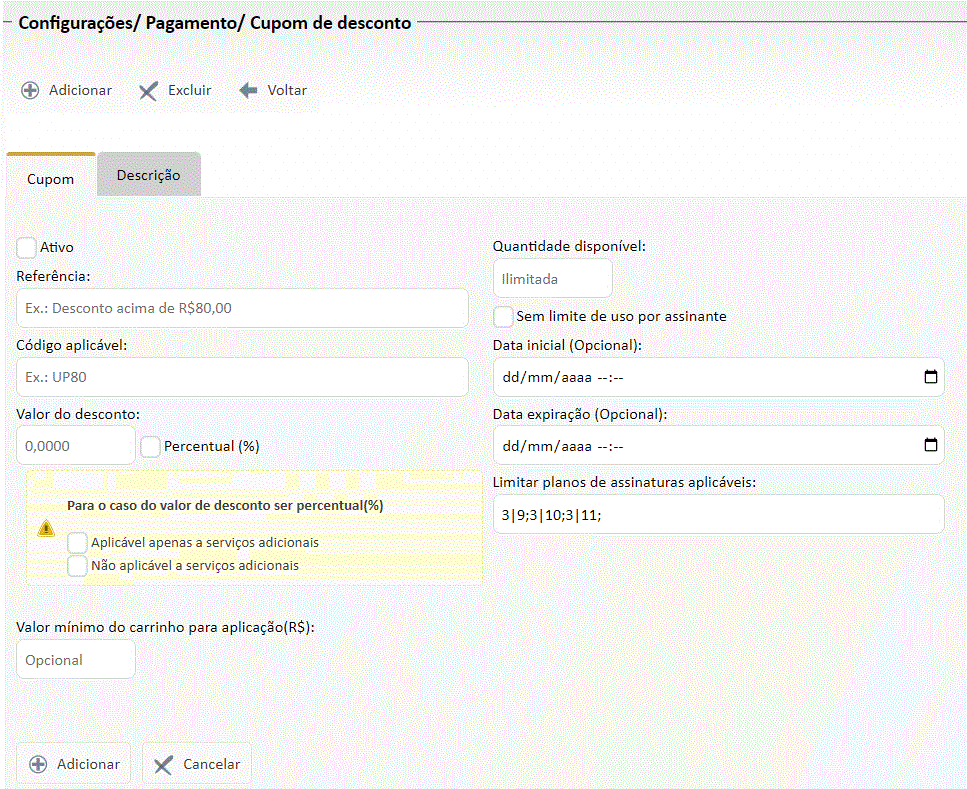This screenshot has height=789, width=967.
Task: Toggle the Percentual (%) checkbox
Action: tap(151, 447)
